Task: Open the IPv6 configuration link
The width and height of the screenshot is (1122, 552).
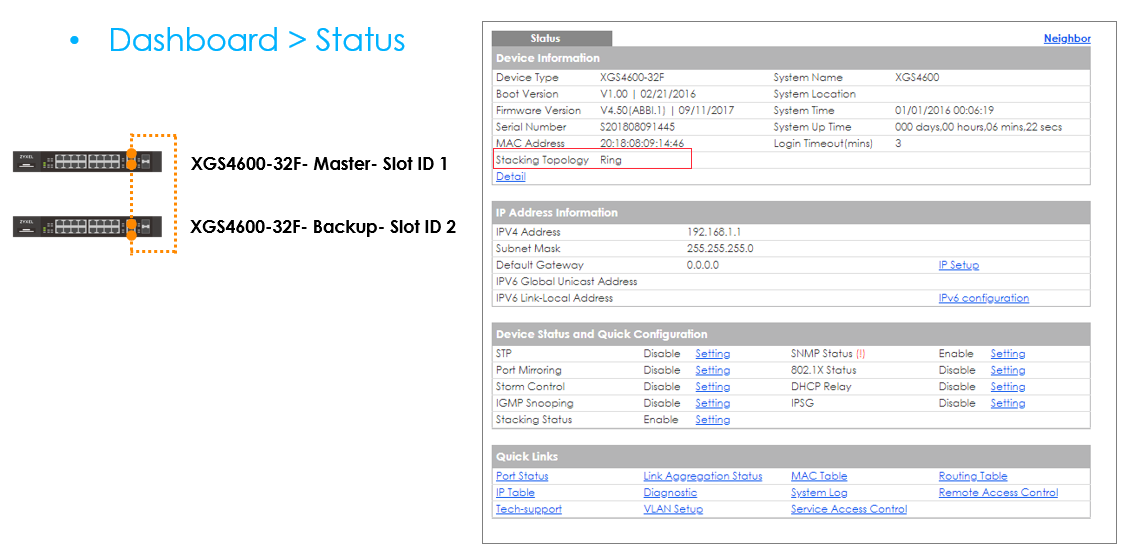Action: (984, 298)
